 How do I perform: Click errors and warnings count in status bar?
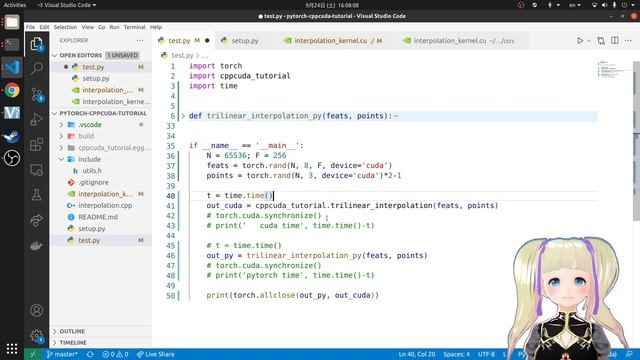pyautogui.click(x=115, y=354)
